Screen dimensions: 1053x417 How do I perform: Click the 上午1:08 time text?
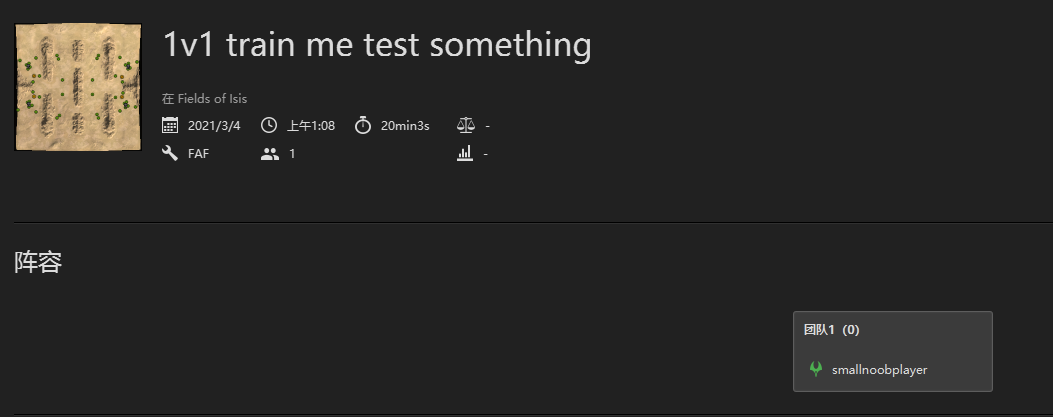pyautogui.click(x=311, y=126)
